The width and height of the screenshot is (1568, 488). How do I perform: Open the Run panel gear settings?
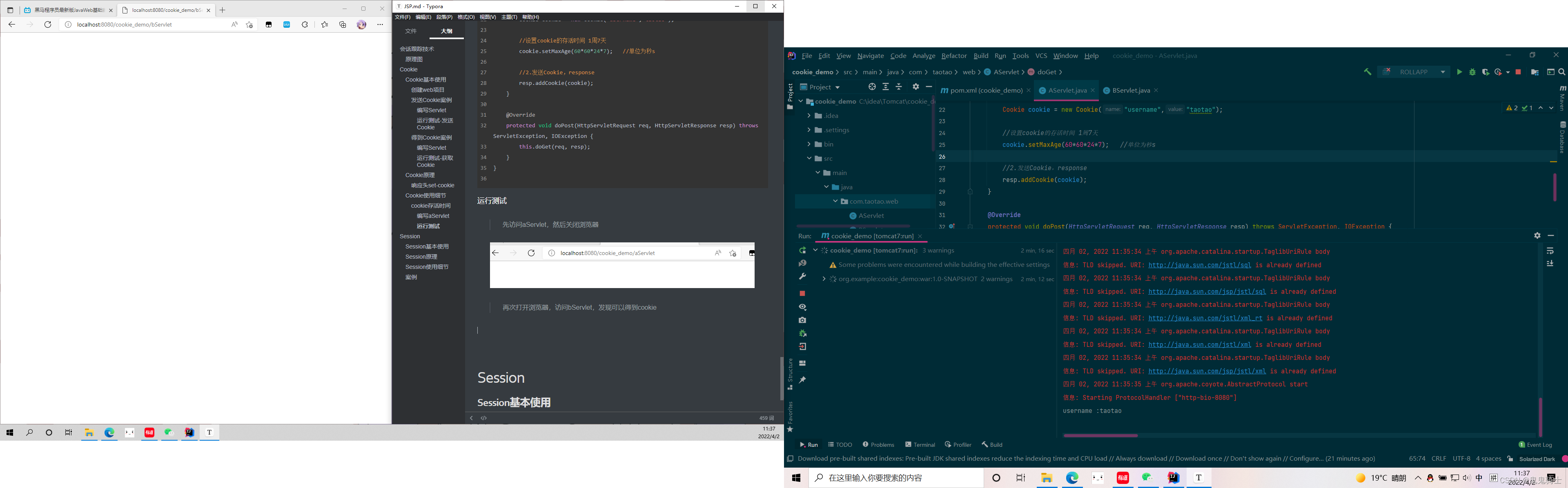pyautogui.click(x=1537, y=235)
